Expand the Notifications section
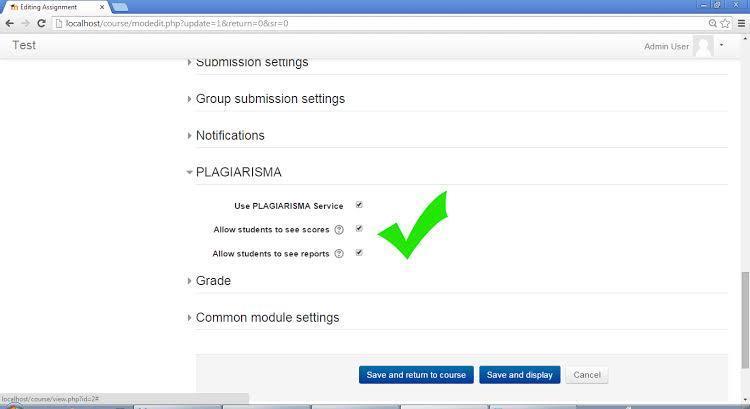 pyautogui.click(x=230, y=135)
